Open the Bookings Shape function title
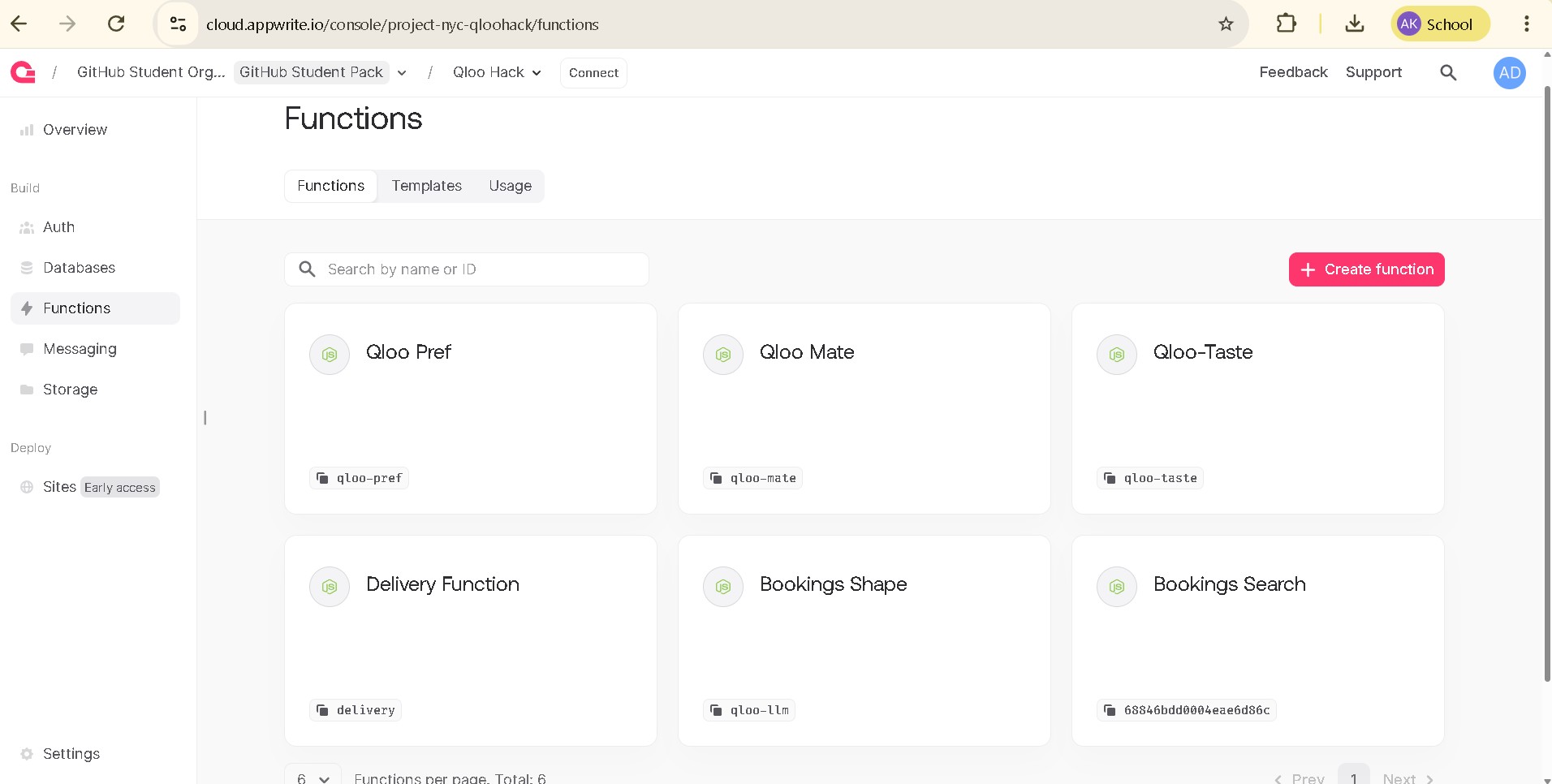The image size is (1552, 784). [x=834, y=584]
